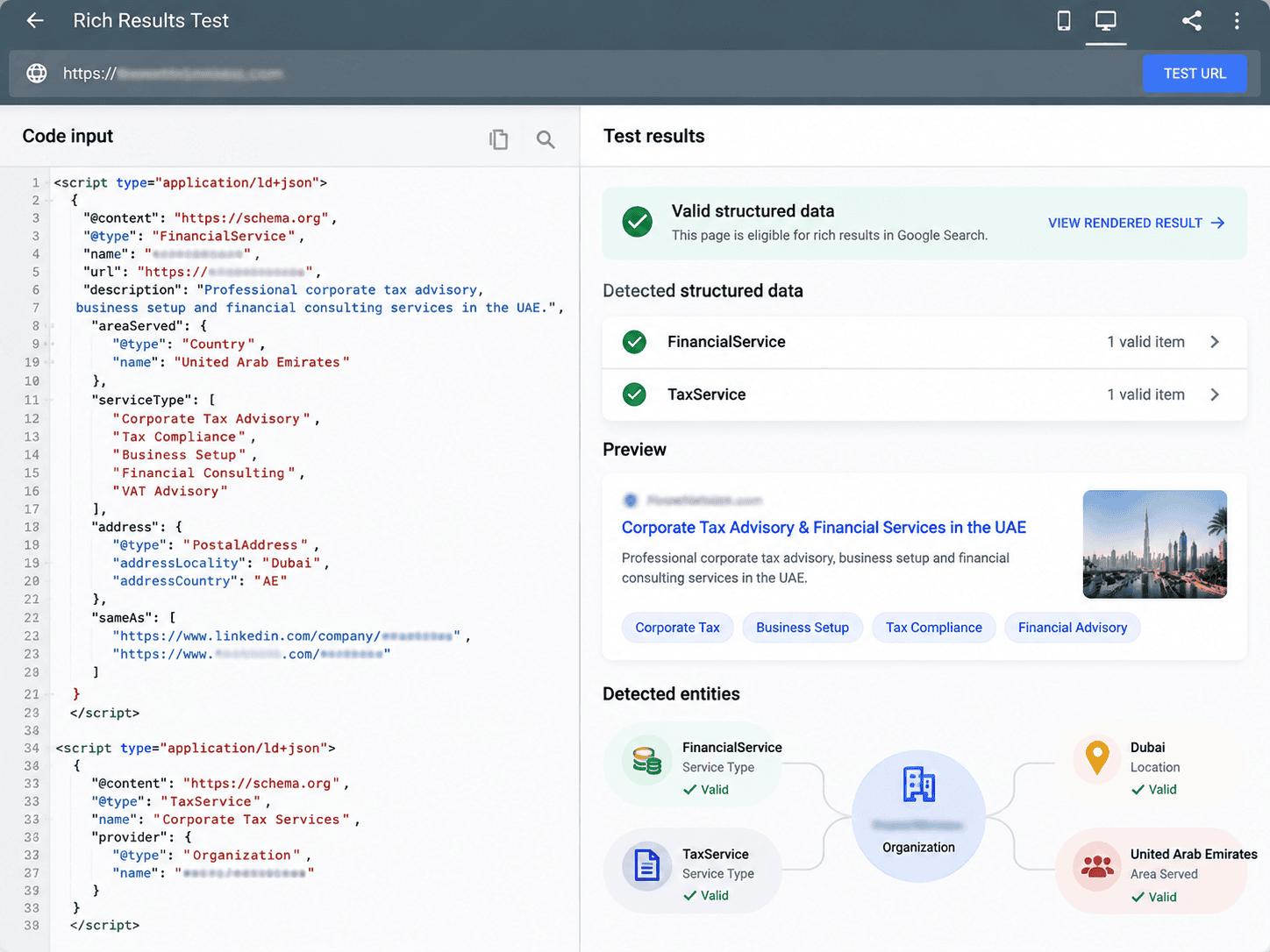Click the "name": "Corporate Tax Services" code line
The height and width of the screenshot is (952, 1270).
pos(227,819)
